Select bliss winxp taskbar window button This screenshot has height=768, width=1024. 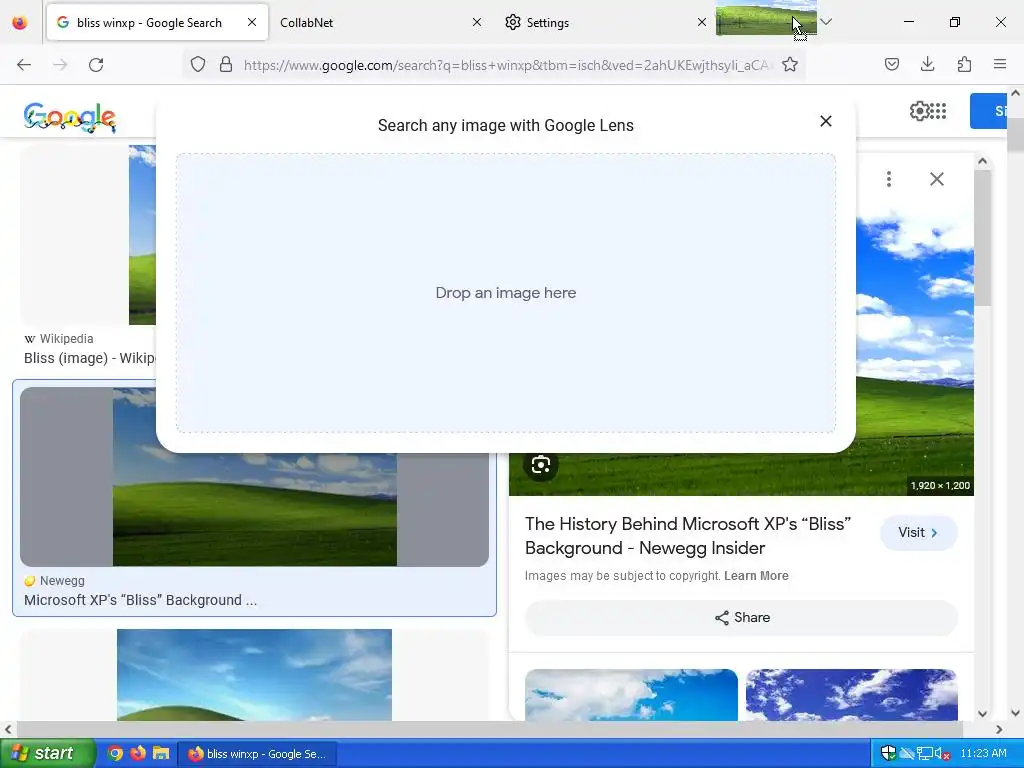click(x=259, y=754)
